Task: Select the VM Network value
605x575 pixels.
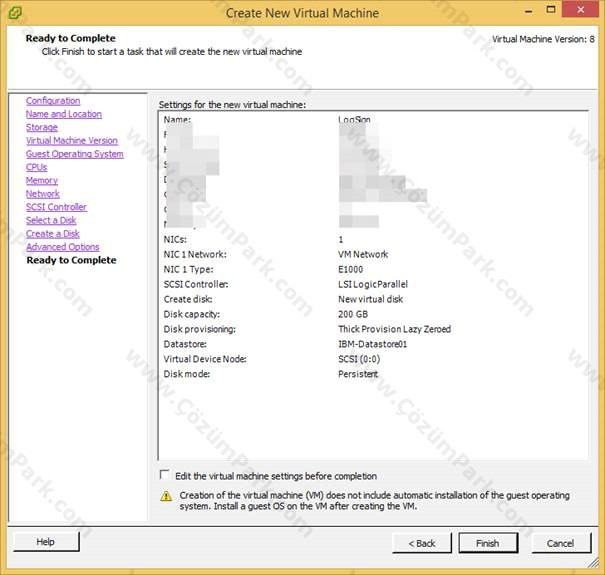Action: tap(363, 254)
